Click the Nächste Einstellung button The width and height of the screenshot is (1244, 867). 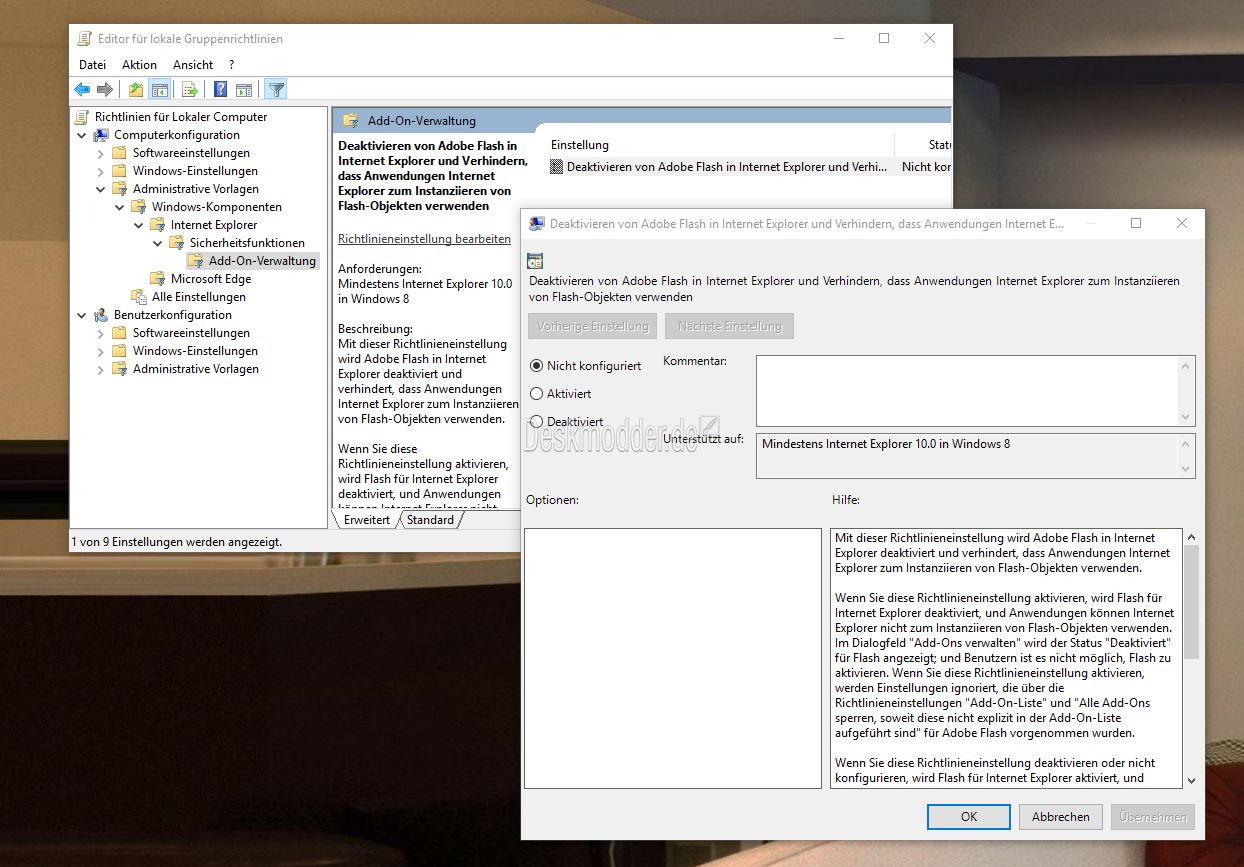(x=730, y=326)
